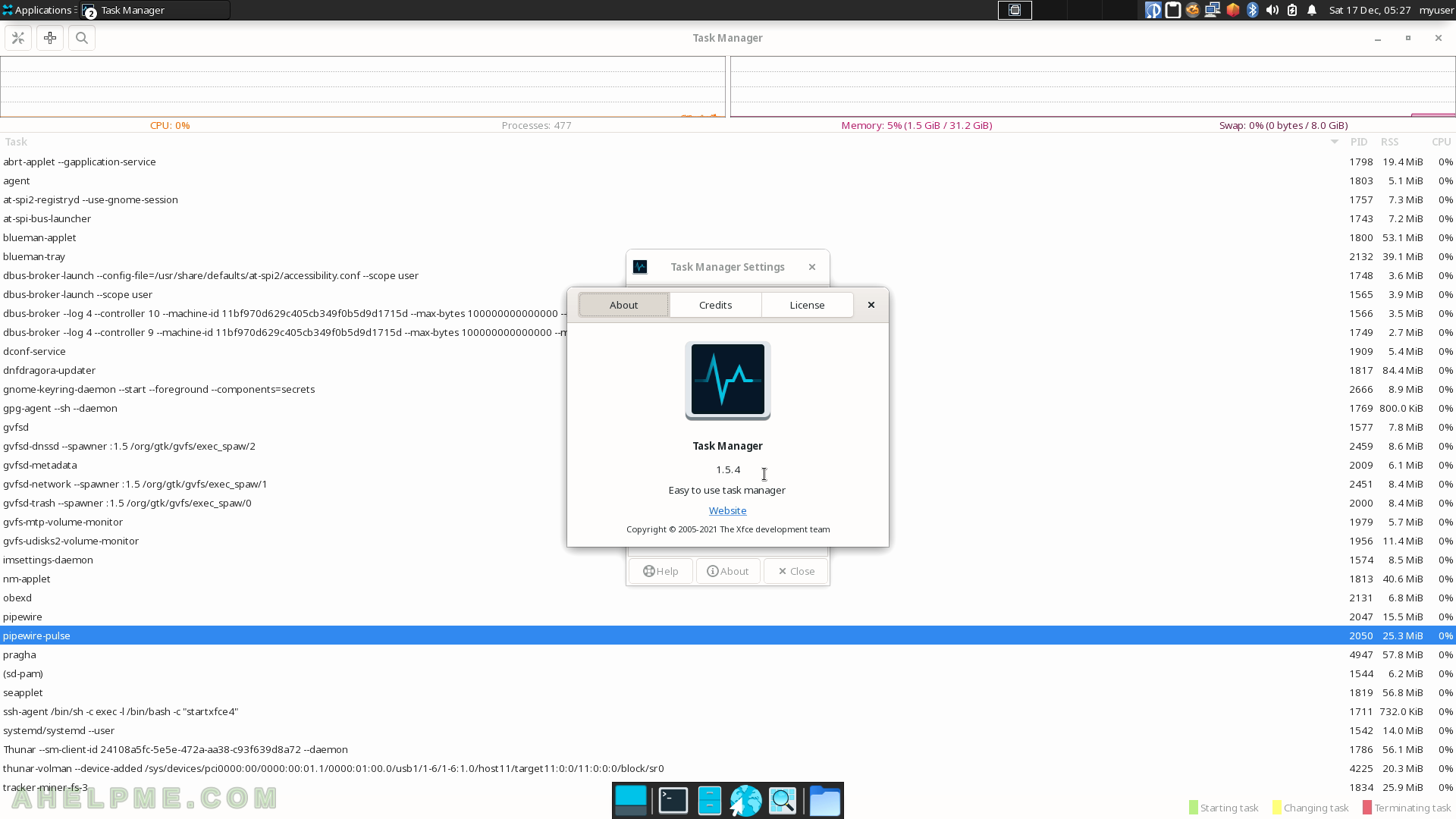The height and width of the screenshot is (819, 1456).
Task: Click the orange update checker tray icon
Action: [1193, 10]
